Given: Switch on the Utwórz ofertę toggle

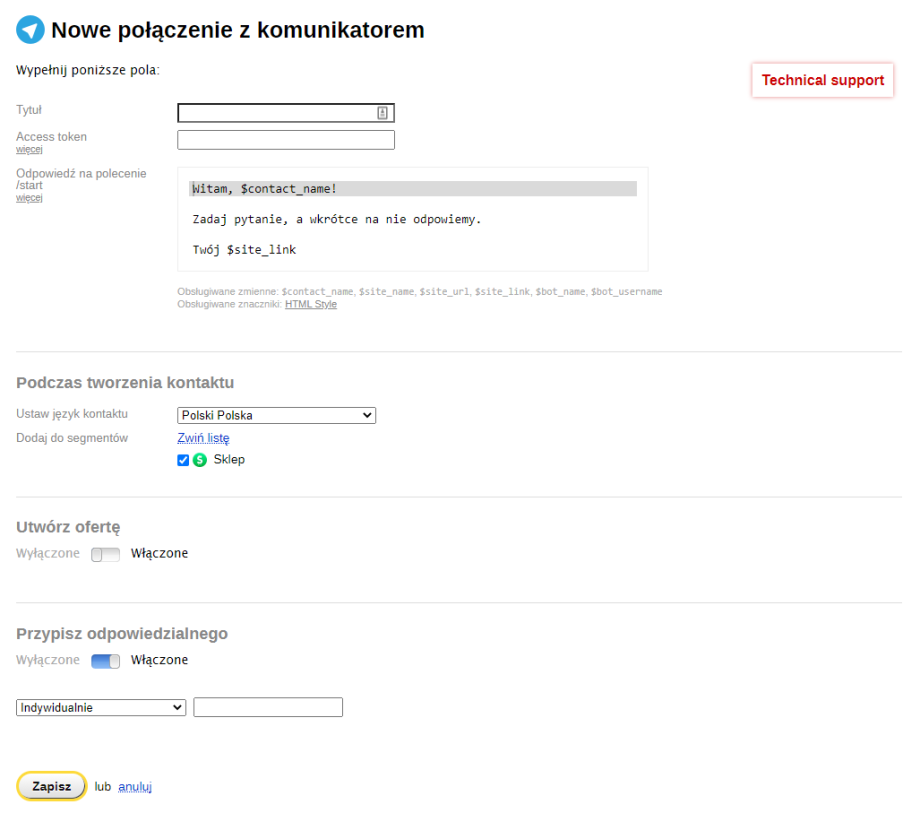Looking at the screenshot, I should point(105,554).
